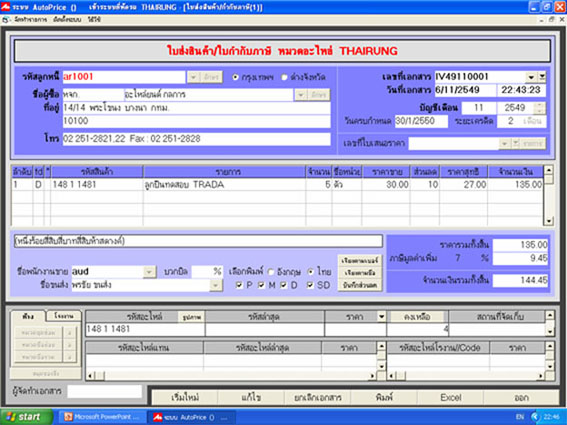Click the due date field 30/1/2550
The width and height of the screenshot is (567, 425).
421,121
